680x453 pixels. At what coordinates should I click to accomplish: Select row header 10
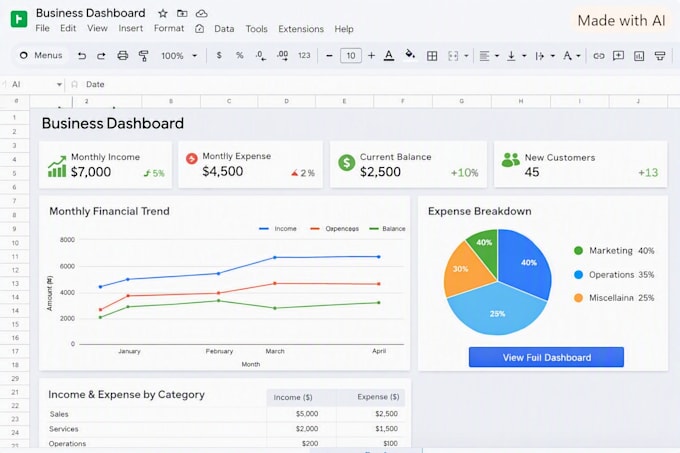tap(15, 243)
